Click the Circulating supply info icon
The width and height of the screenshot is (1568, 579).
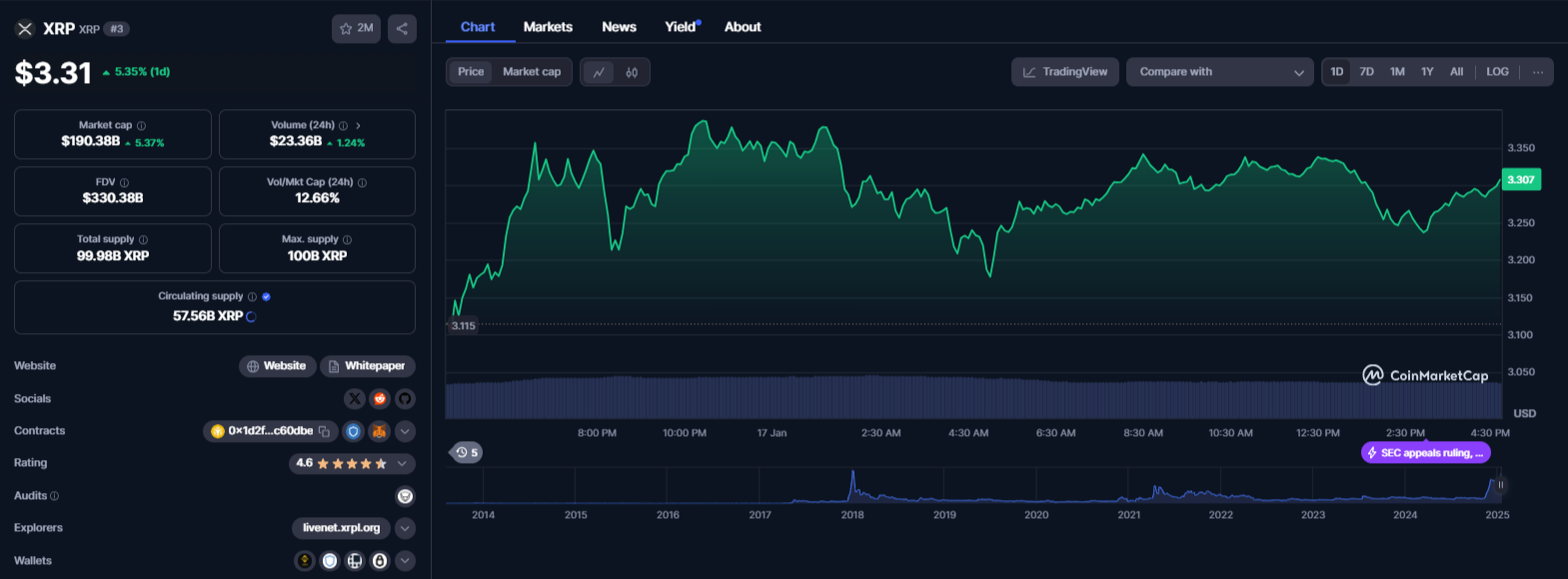coord(252,297)
